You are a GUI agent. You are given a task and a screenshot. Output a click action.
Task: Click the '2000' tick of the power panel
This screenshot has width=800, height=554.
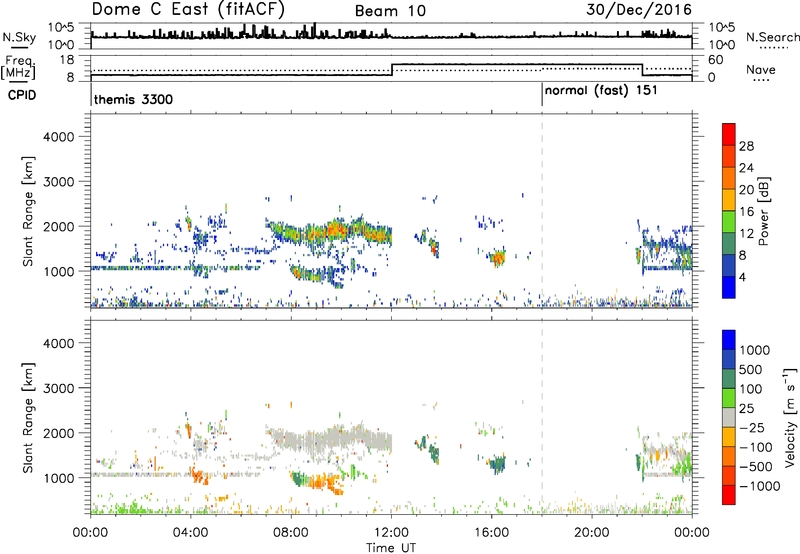tap(59, 226)
